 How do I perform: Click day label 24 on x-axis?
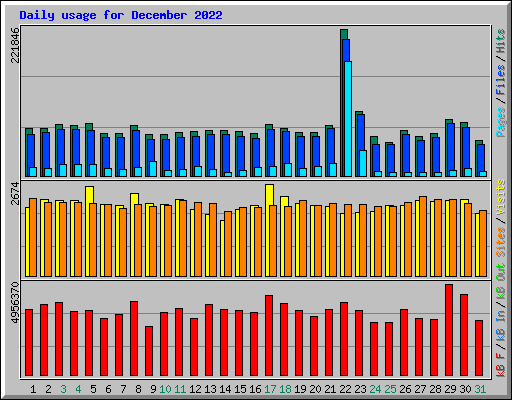click(375, 389)
